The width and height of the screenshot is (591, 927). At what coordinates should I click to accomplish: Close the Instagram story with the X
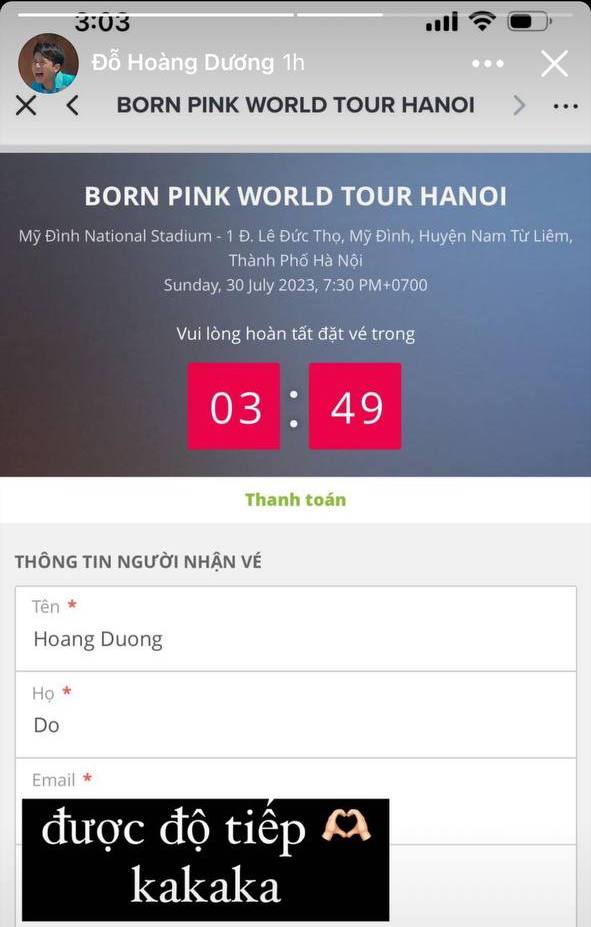[x=555, y=63]
